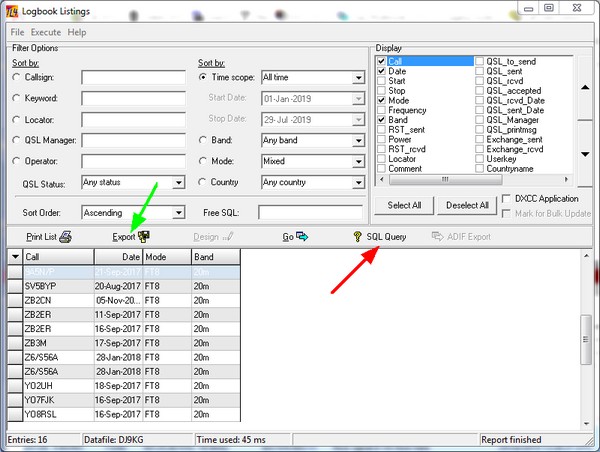This screenshot has height=452, width=600.
Task: Select the Mode filter radio button
Action: coord(203,161)
